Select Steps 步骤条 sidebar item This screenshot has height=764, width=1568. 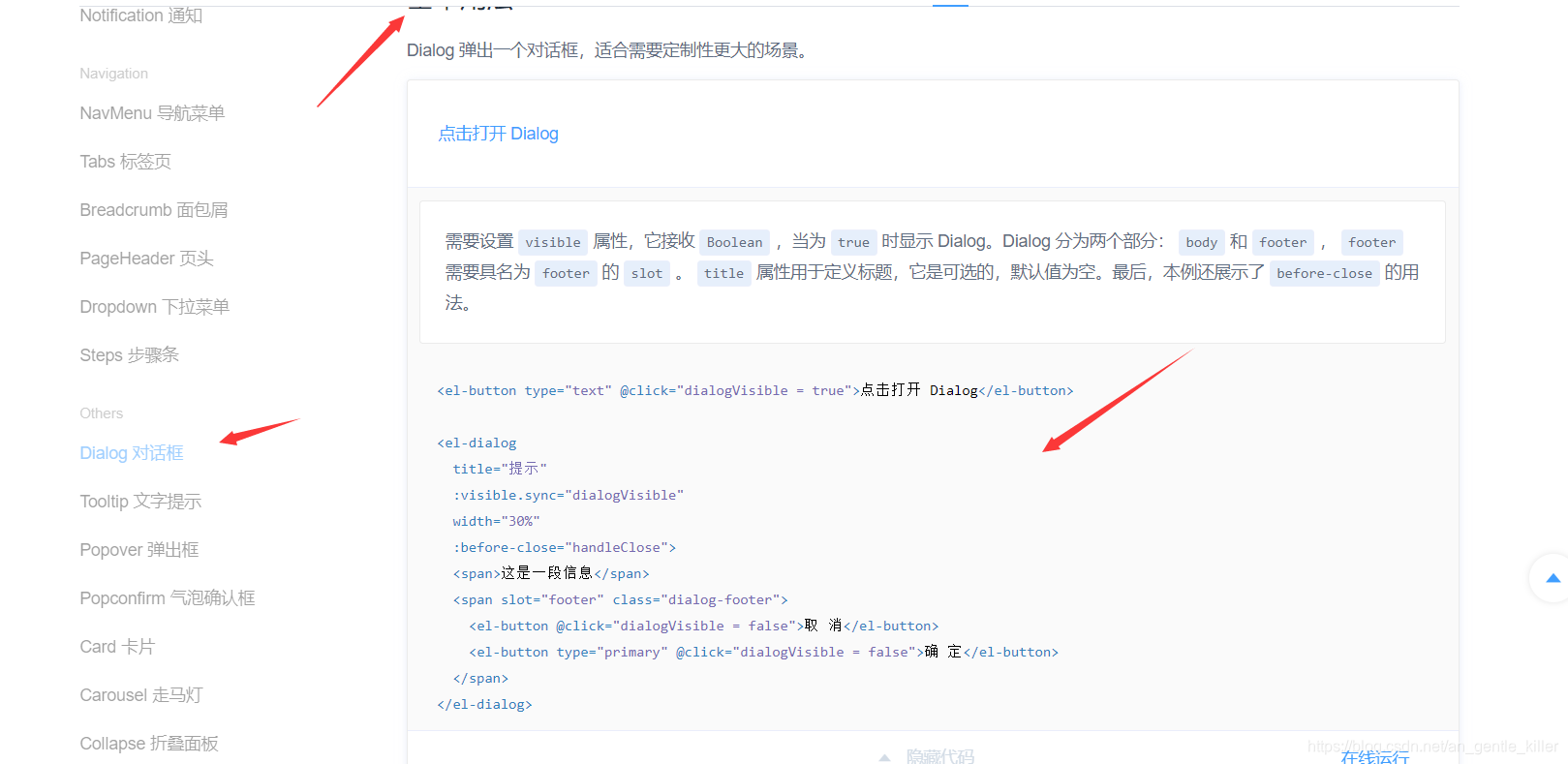click(x=129, y=355)
